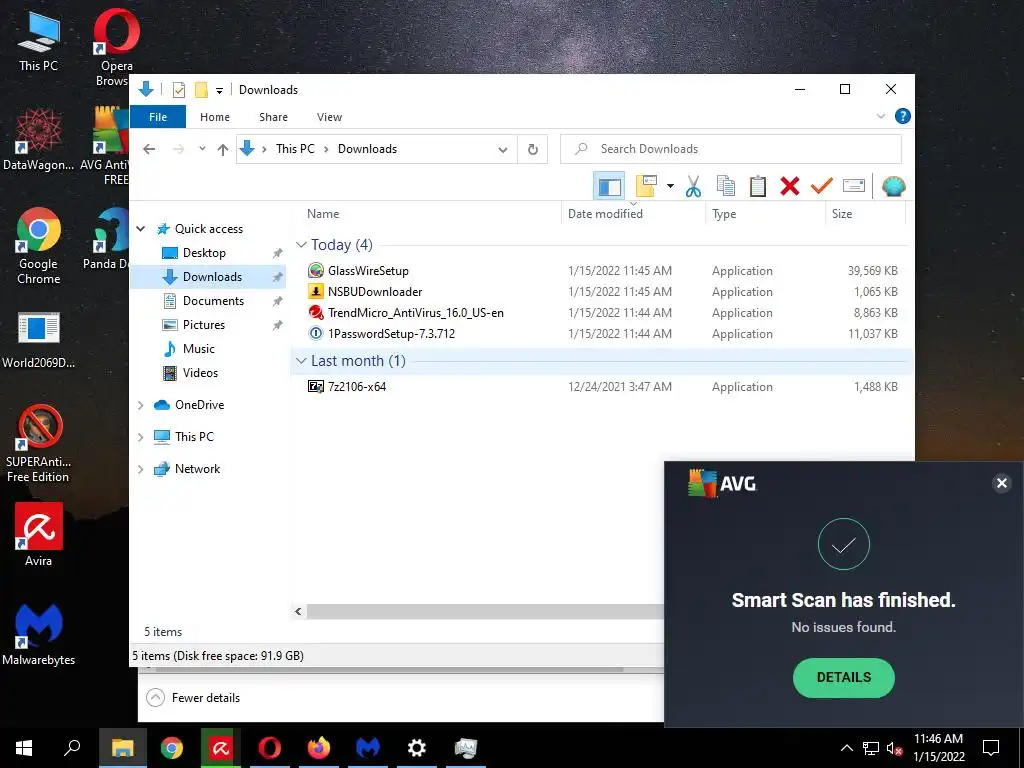Open This PC desktop icon
Screen dimensions: 1024x768
click(39, 42)
